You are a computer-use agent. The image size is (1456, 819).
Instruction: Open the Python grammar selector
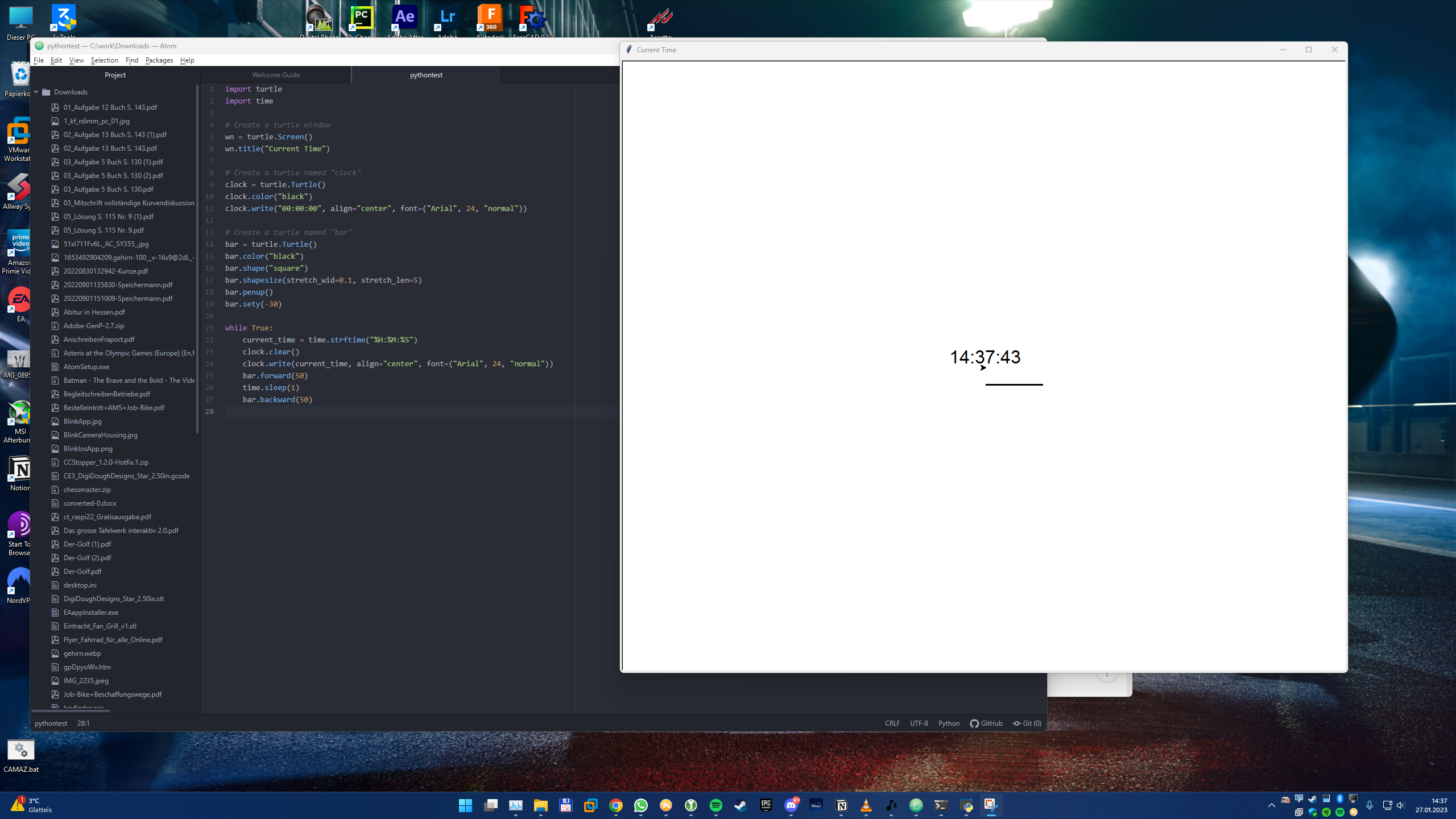click(949, 723)
